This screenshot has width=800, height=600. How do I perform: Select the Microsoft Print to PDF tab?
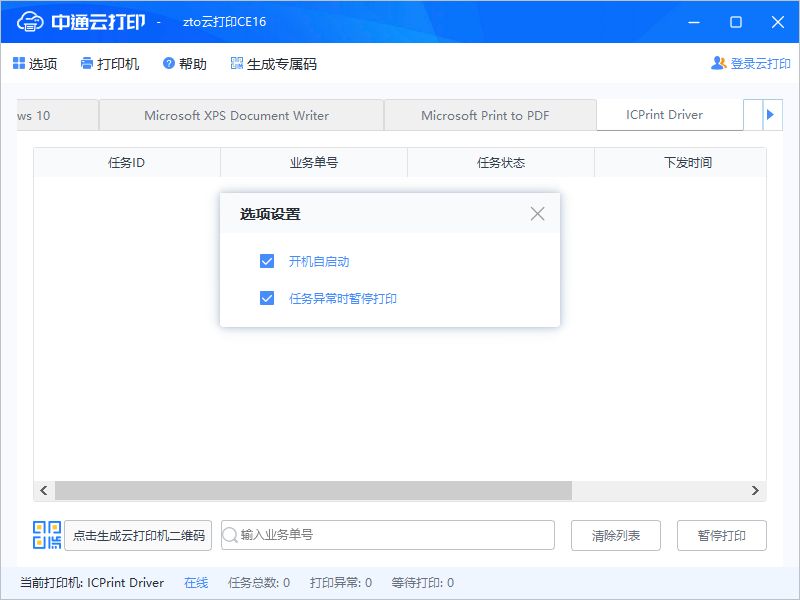click(x=489, y=114)
